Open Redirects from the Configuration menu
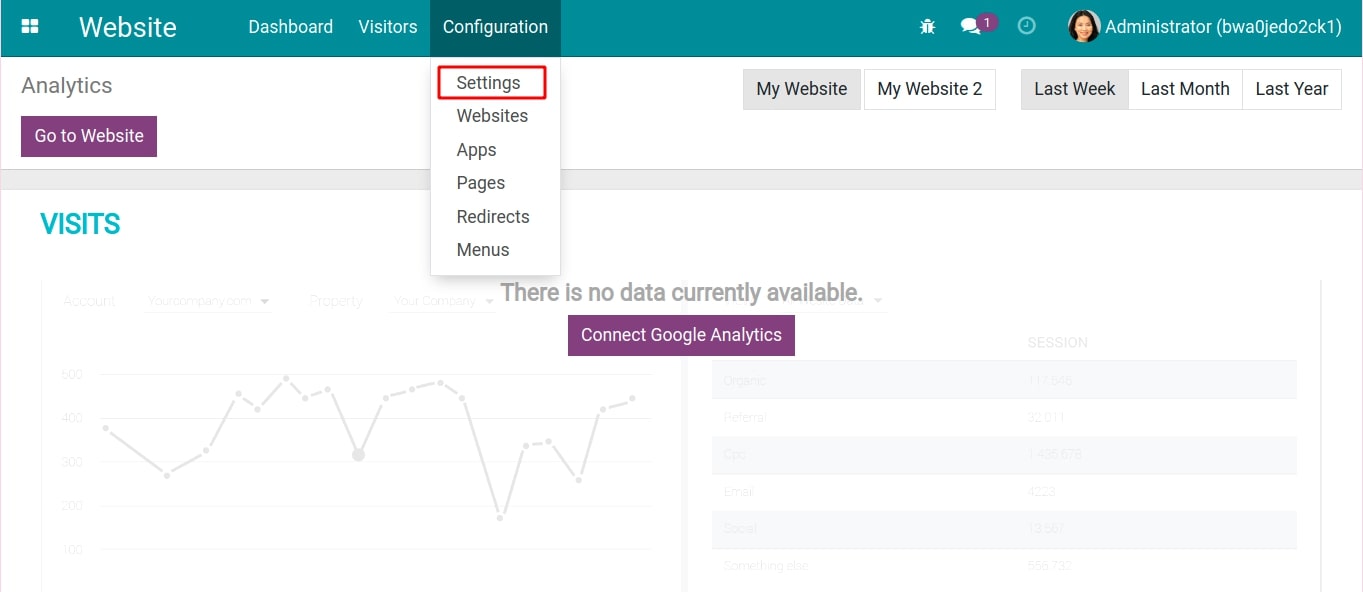Screen dimensions: 1363x592 tap(493, 217)
